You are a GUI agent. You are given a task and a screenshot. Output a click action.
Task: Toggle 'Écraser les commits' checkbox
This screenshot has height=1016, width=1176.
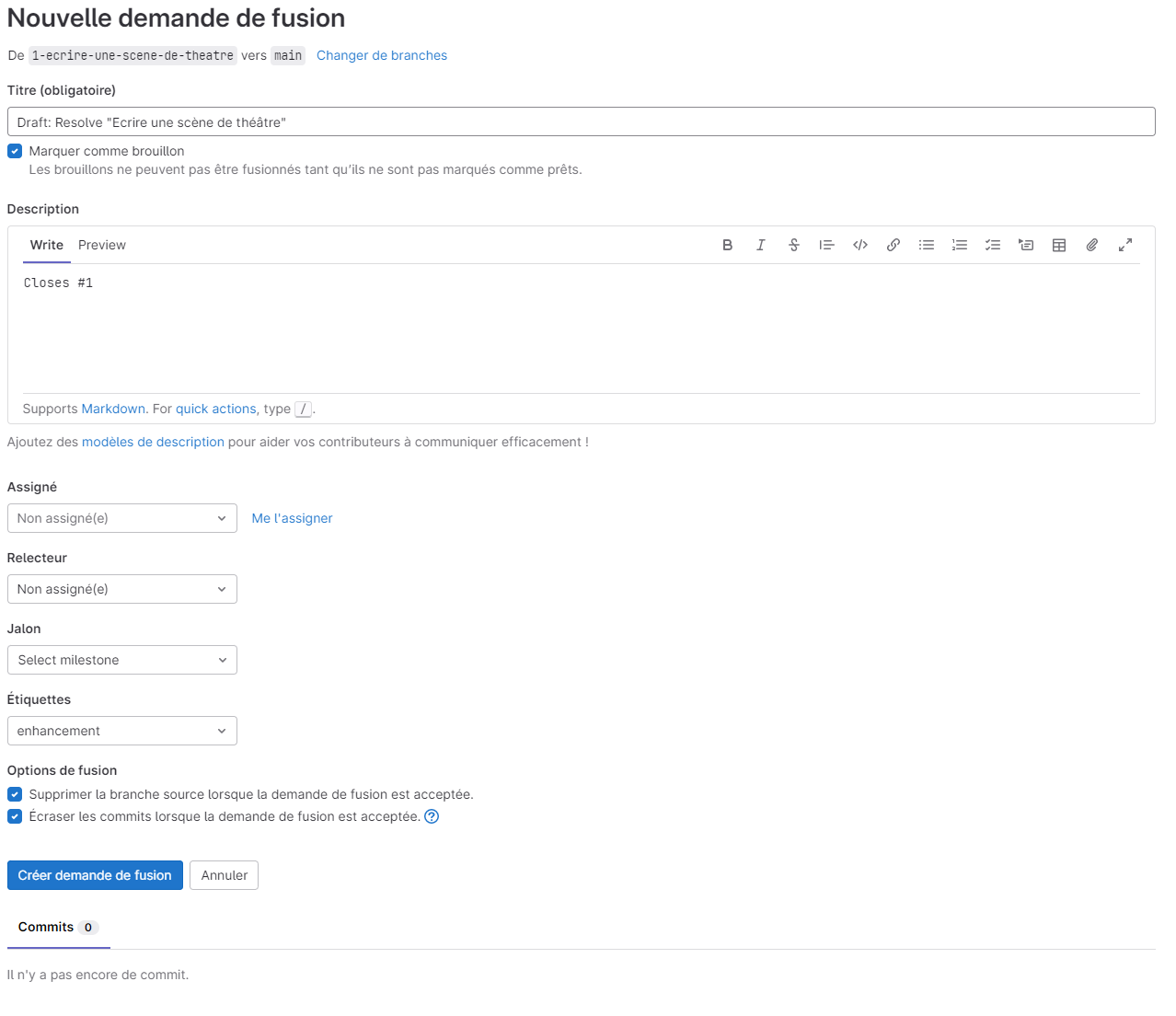point(15,816)
